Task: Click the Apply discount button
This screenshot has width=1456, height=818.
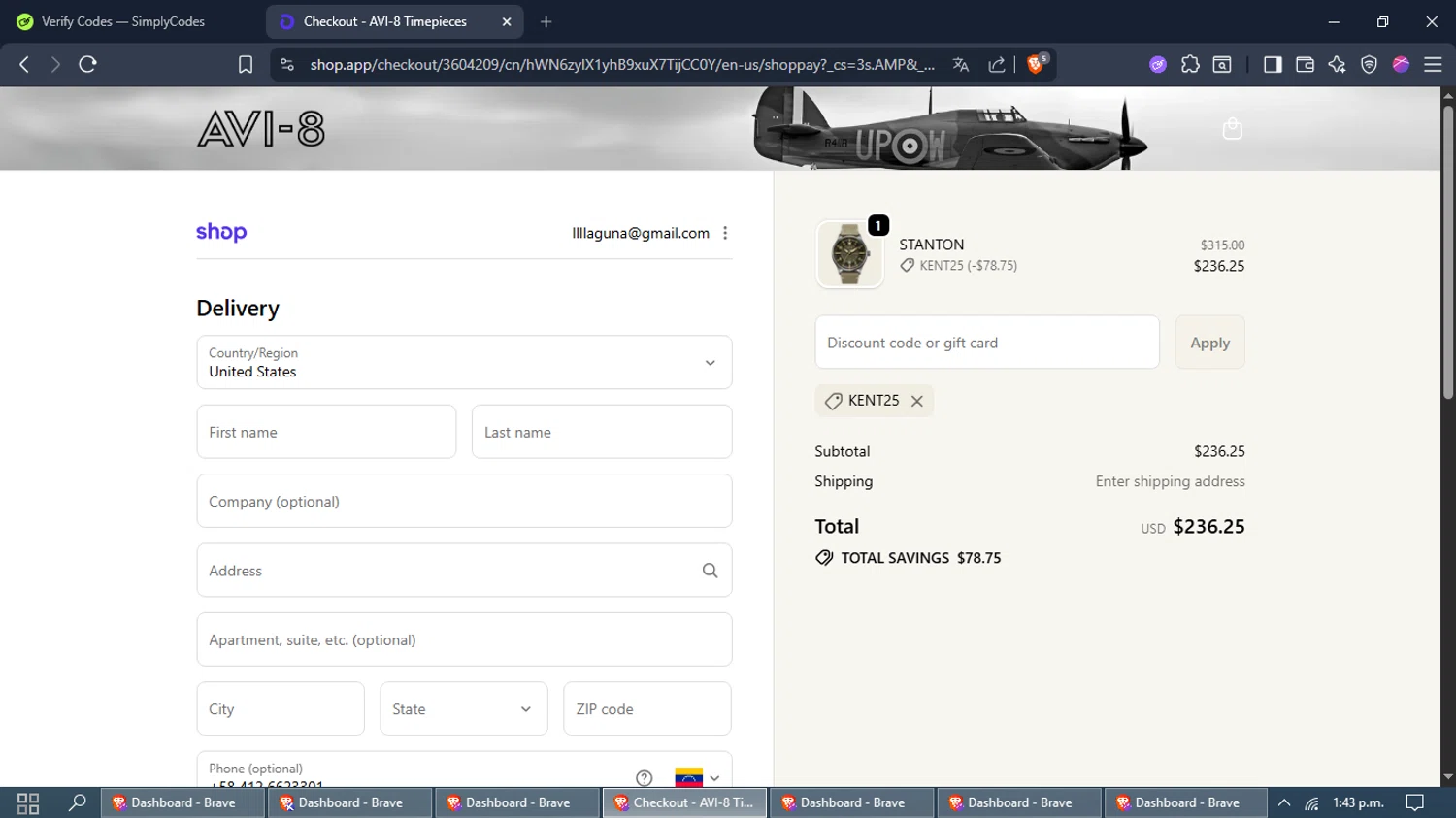Action: click(1209, 343)
